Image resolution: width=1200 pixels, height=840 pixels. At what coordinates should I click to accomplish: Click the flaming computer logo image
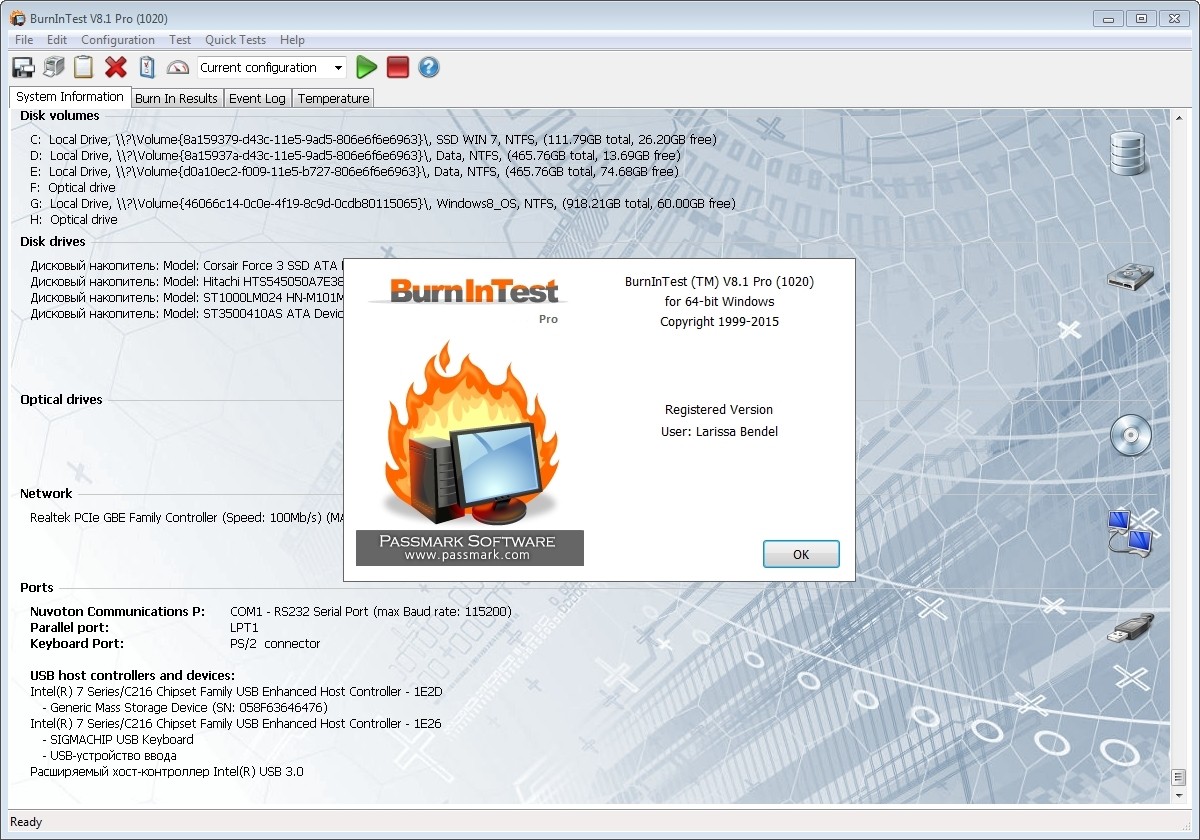(x=470, y=432)
